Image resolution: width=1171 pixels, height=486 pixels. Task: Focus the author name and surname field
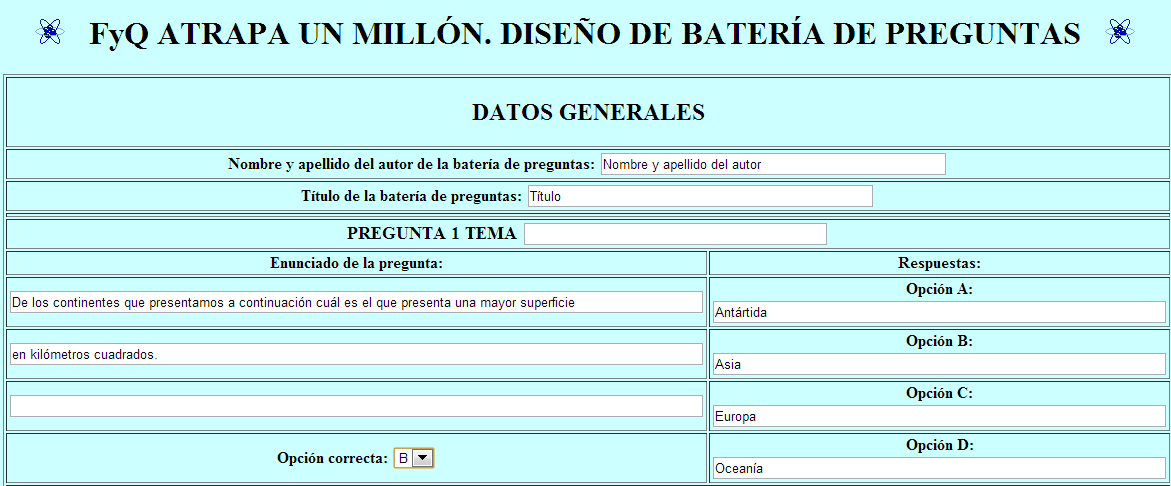click(x=772, y=165)
